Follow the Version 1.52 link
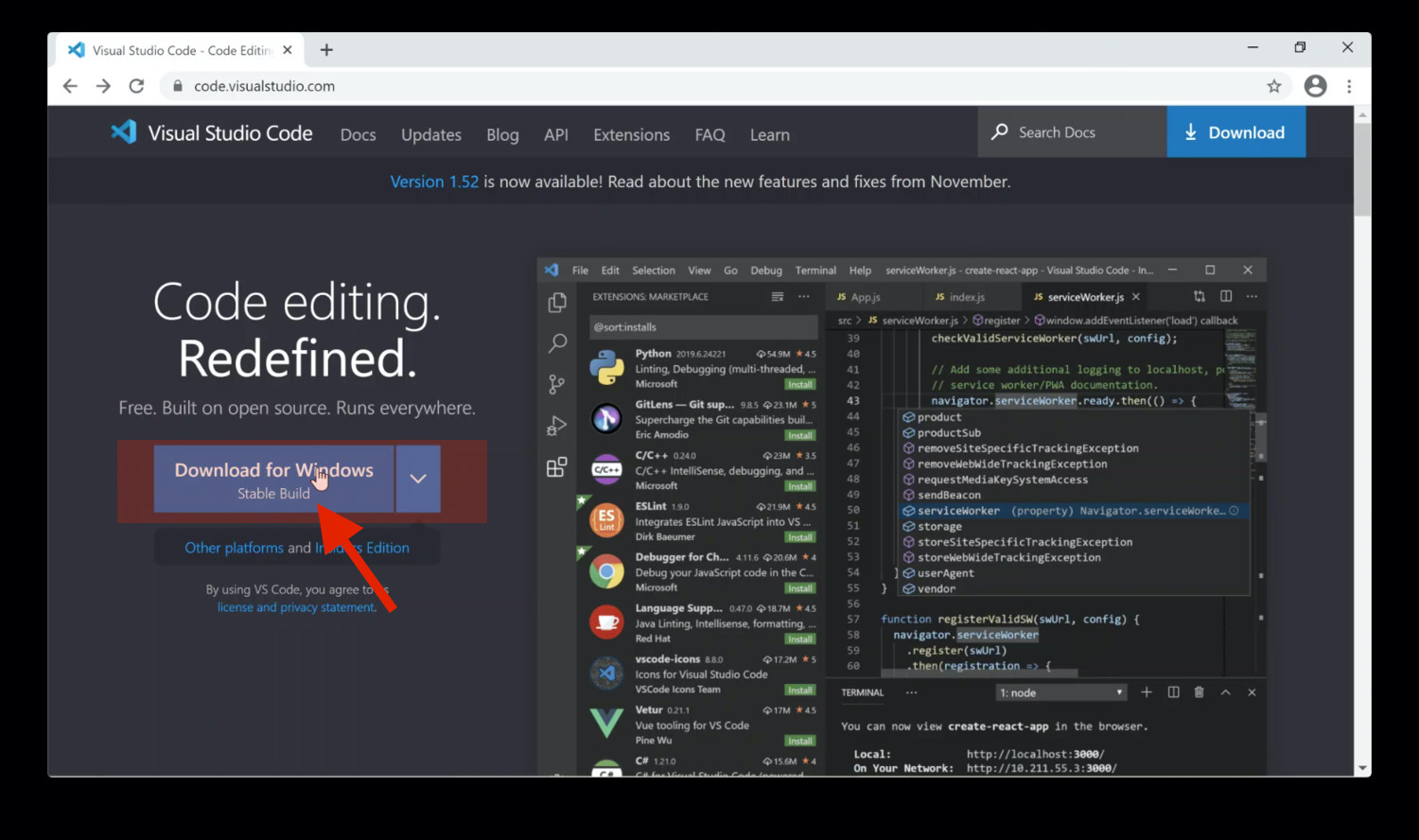The image size is (1419, 840). tap(435, 182)
